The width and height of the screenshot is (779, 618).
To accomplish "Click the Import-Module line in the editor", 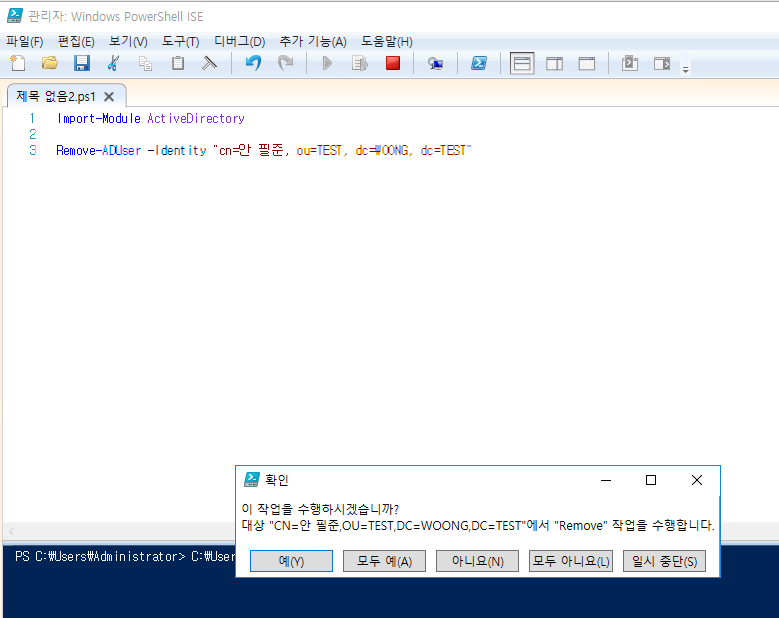I will [151, 119].
